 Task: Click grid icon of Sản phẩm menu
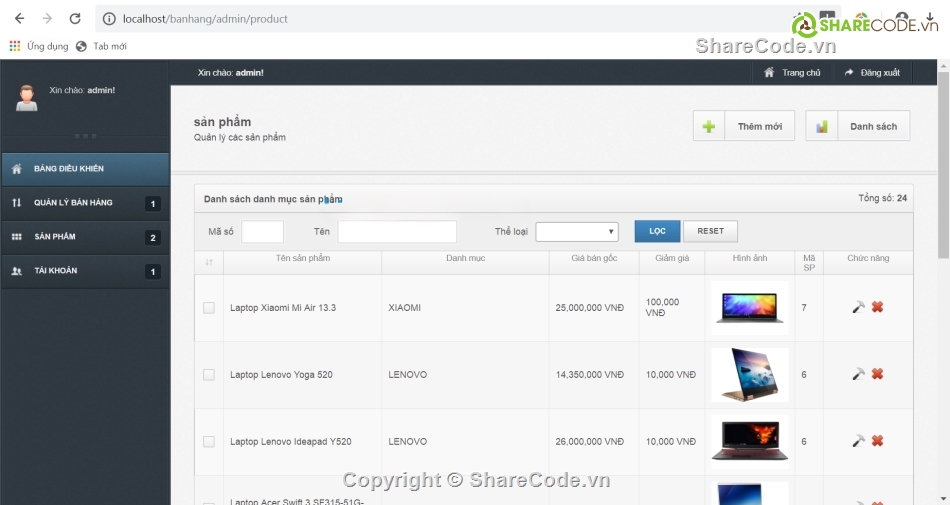(17, 237)
